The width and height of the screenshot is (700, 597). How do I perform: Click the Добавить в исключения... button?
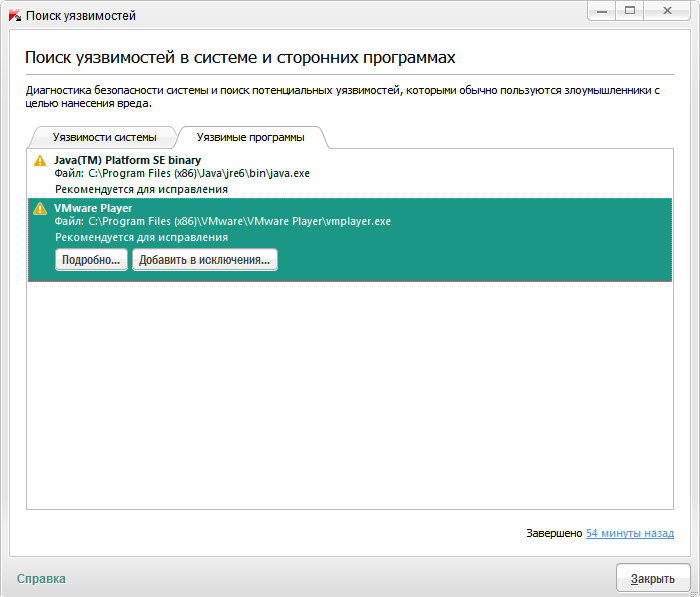click(204, 260)
